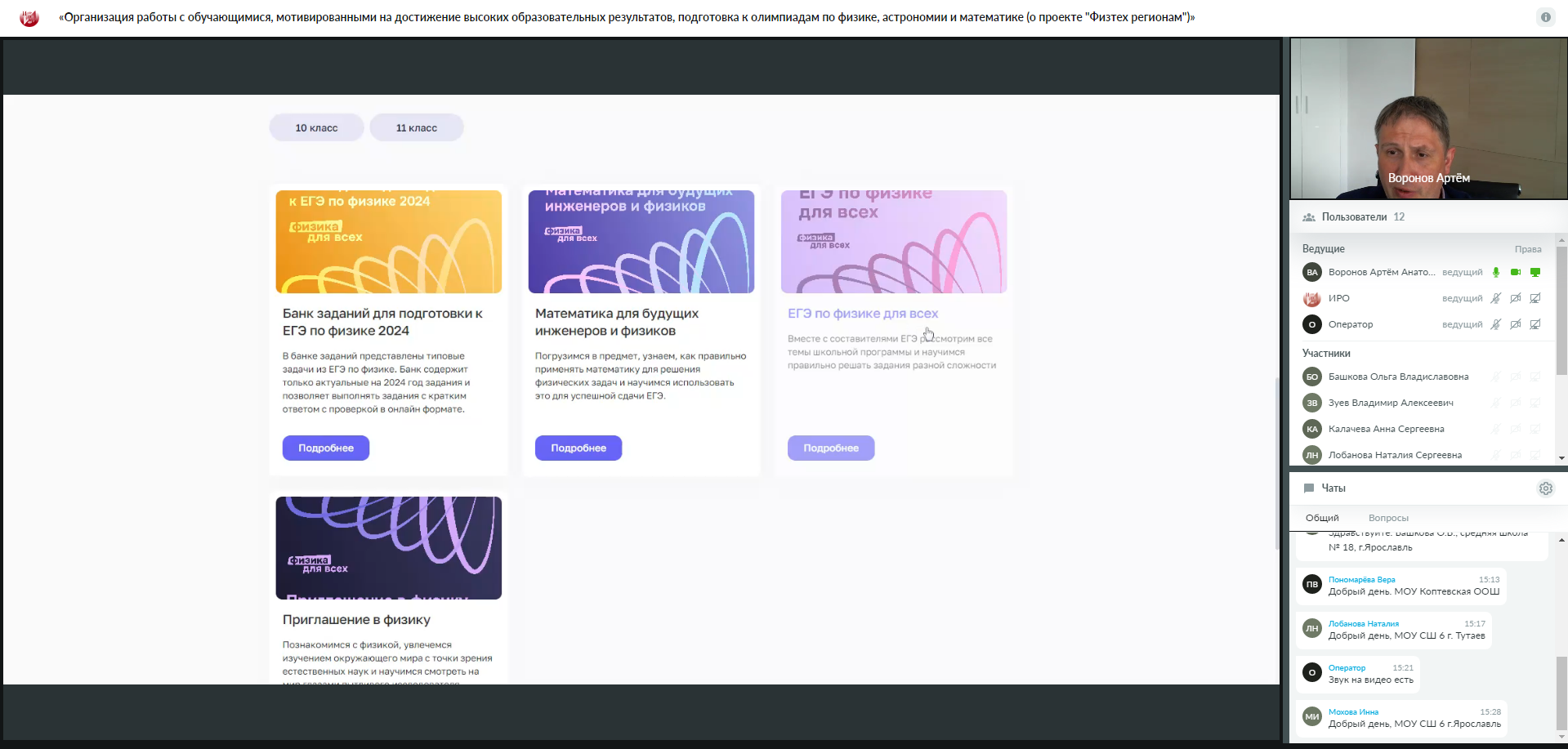Click camera icon for Зуев Владимир Алексеевич
This screenshot has width=1568, height=749.
pyautogui.click(x=1516, y=403)
